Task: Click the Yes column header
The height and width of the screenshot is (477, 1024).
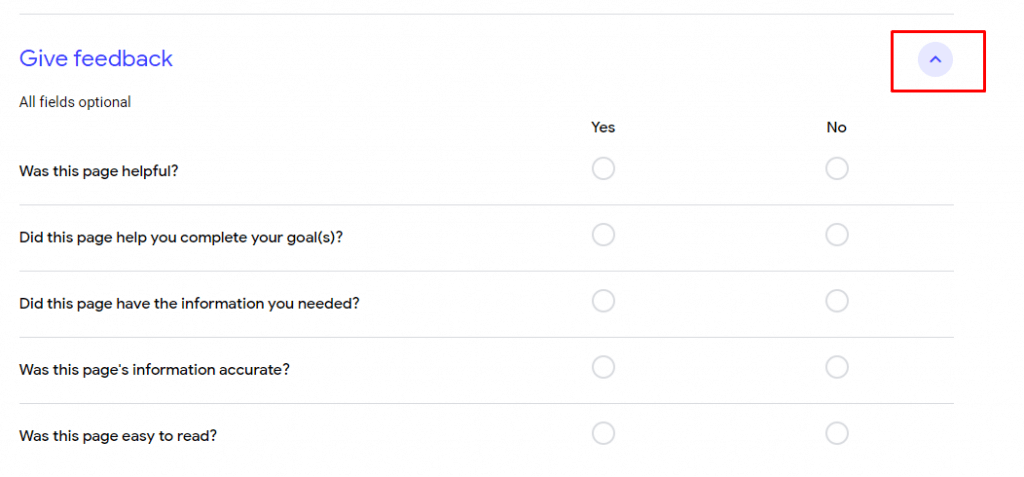Action: [x=603, y=127]
